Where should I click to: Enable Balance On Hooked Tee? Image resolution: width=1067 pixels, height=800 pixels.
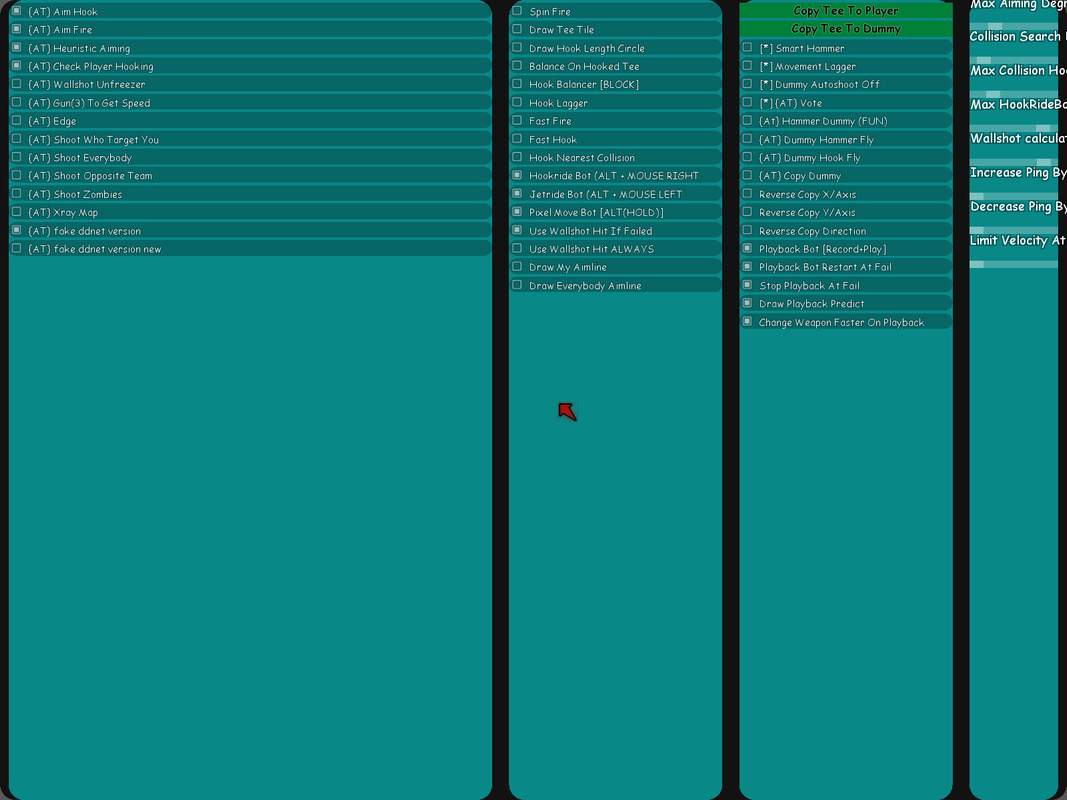517,66
